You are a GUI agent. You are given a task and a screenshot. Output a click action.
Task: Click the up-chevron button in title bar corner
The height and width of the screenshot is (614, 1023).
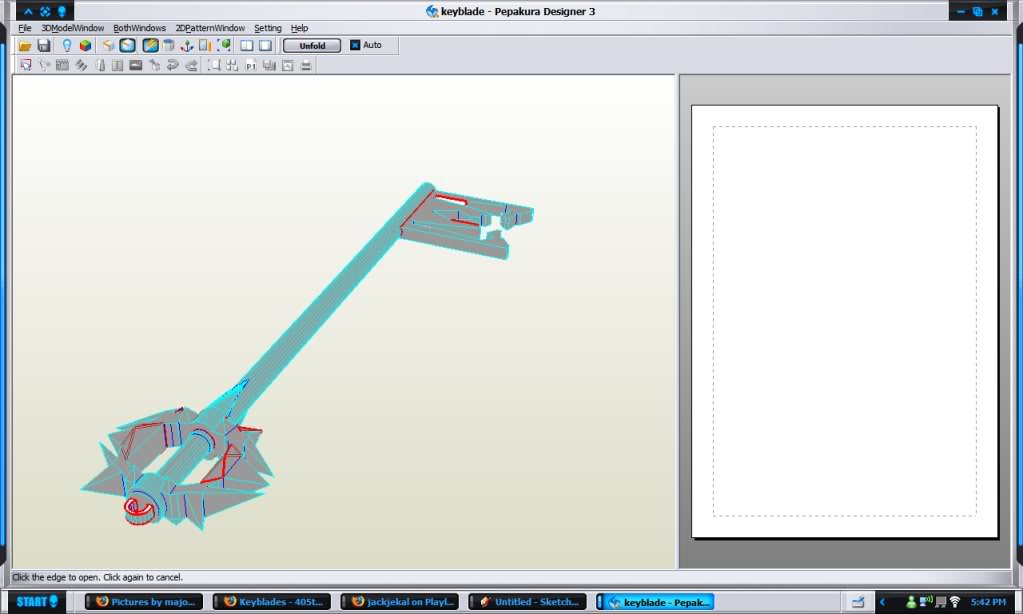pos(28,11)
